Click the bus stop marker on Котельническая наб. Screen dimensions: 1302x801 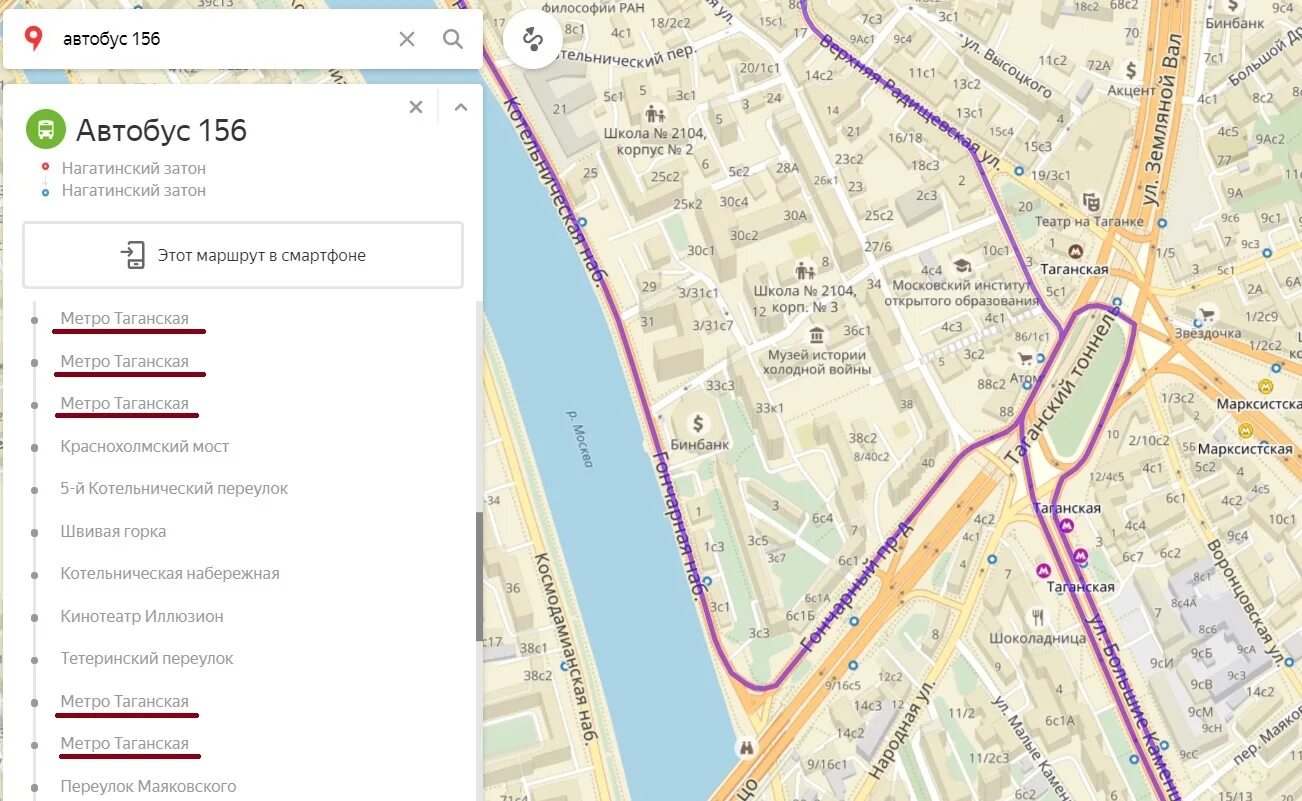(x=582, y=222)
